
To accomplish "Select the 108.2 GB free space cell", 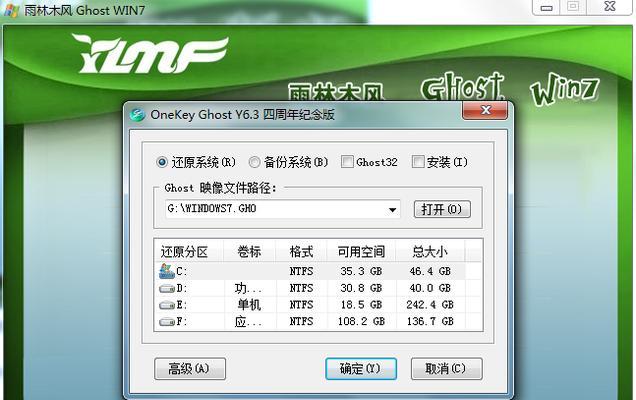I will (x=361, y=321).
